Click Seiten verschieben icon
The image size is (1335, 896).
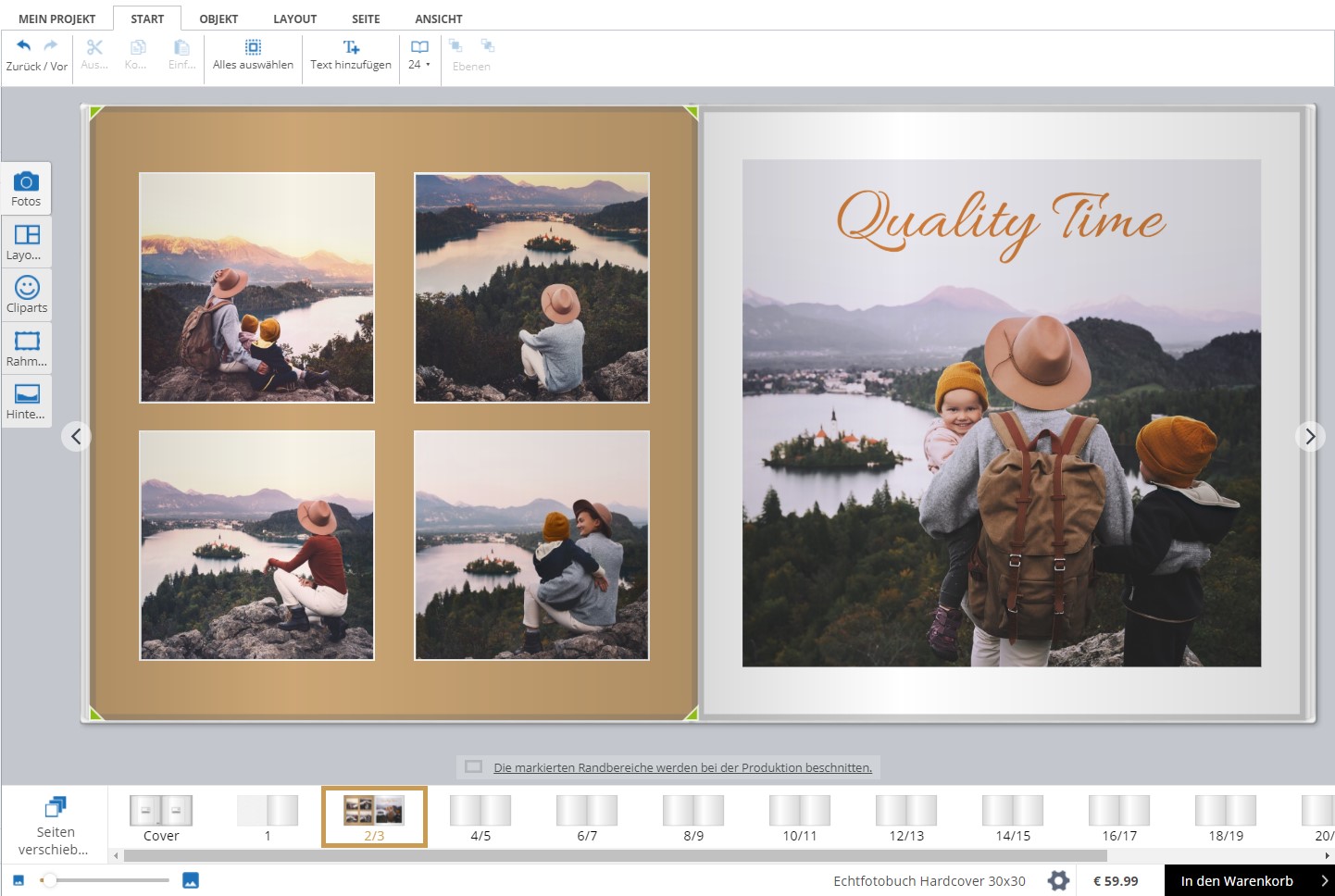tap(55, 807)
